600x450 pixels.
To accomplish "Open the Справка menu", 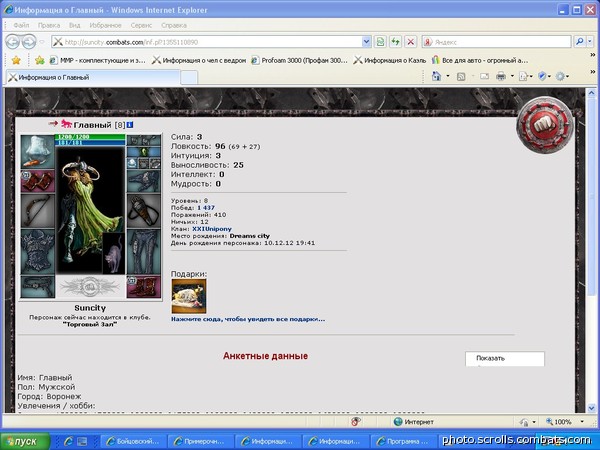I will pyautogui.click(x=174, y=25).
